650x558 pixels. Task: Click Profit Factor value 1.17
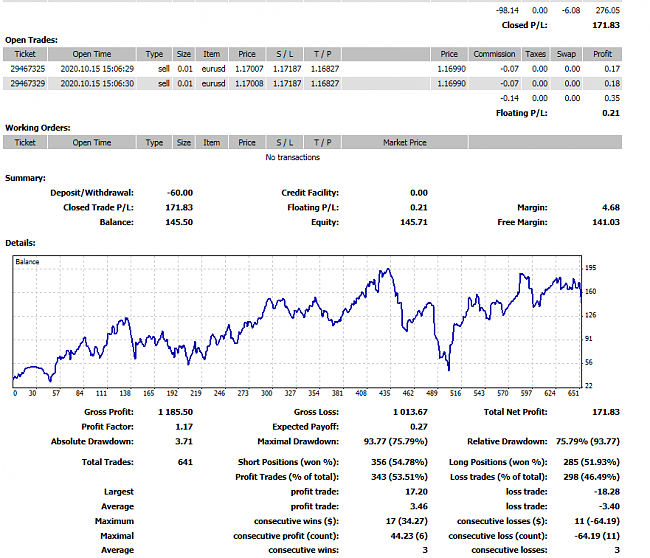click(184, 427)
